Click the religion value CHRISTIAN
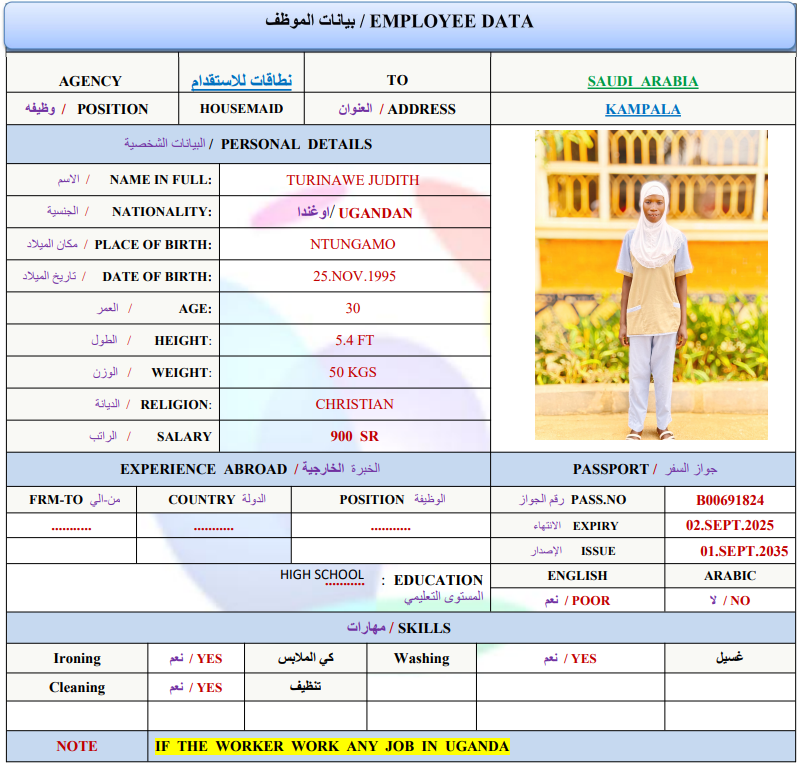 [x=354, y=404]
